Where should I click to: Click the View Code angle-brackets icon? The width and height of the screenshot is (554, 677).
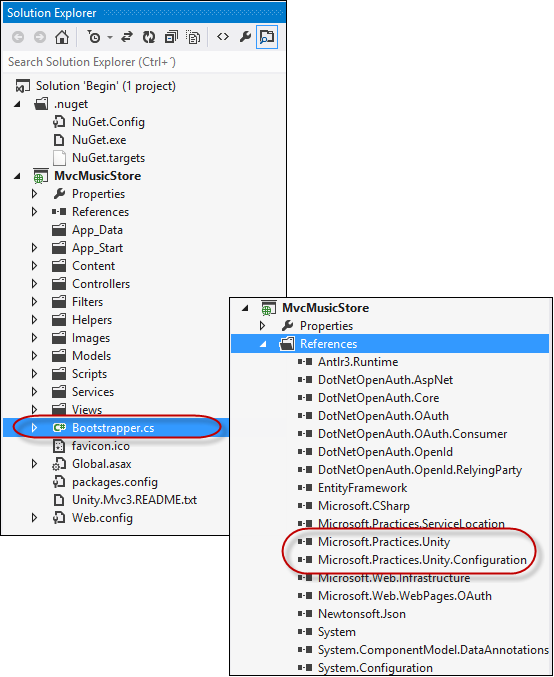[223, 38]
